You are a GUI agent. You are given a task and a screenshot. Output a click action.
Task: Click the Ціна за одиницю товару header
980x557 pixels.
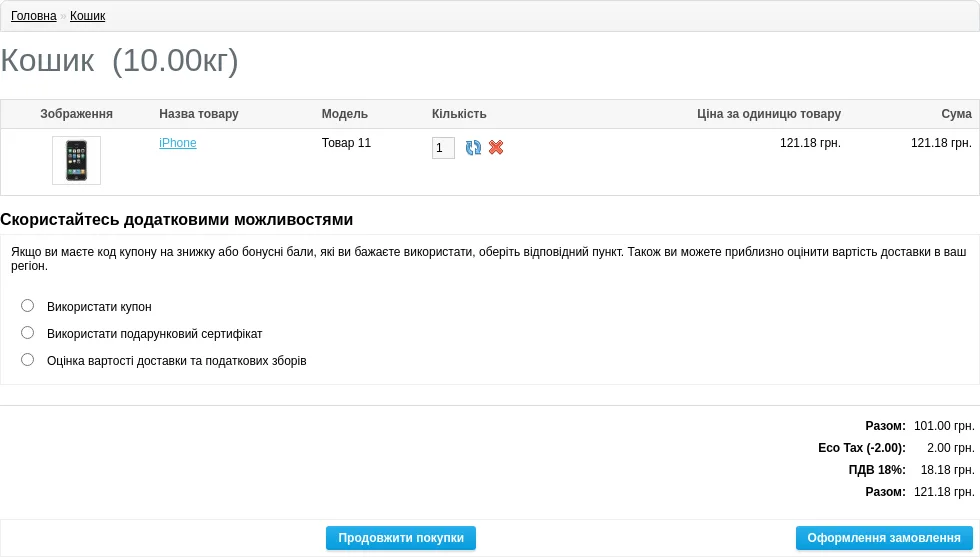point(769,114)
